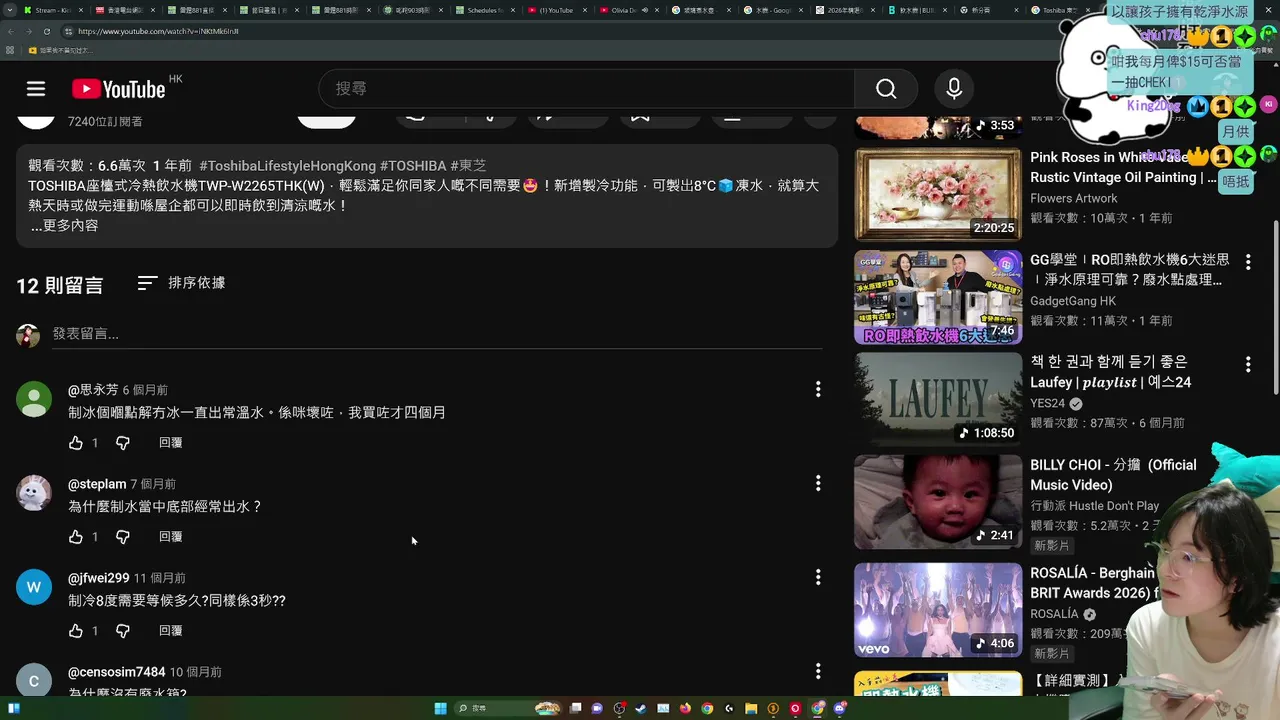Switch to the Olivia browser tab
Screen dimensions: 1280x720
click(x=628, y=10)
